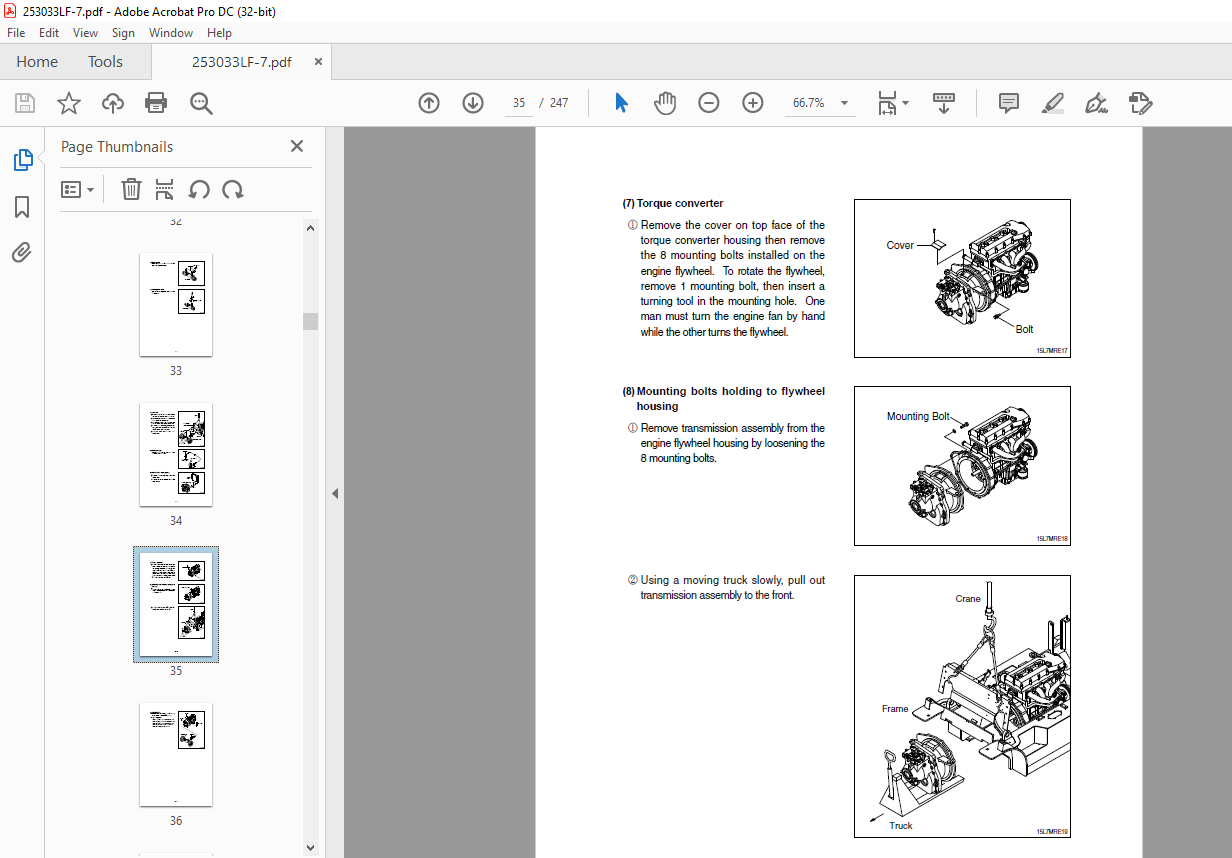Go to next page arrow

(x=473, y=103)
